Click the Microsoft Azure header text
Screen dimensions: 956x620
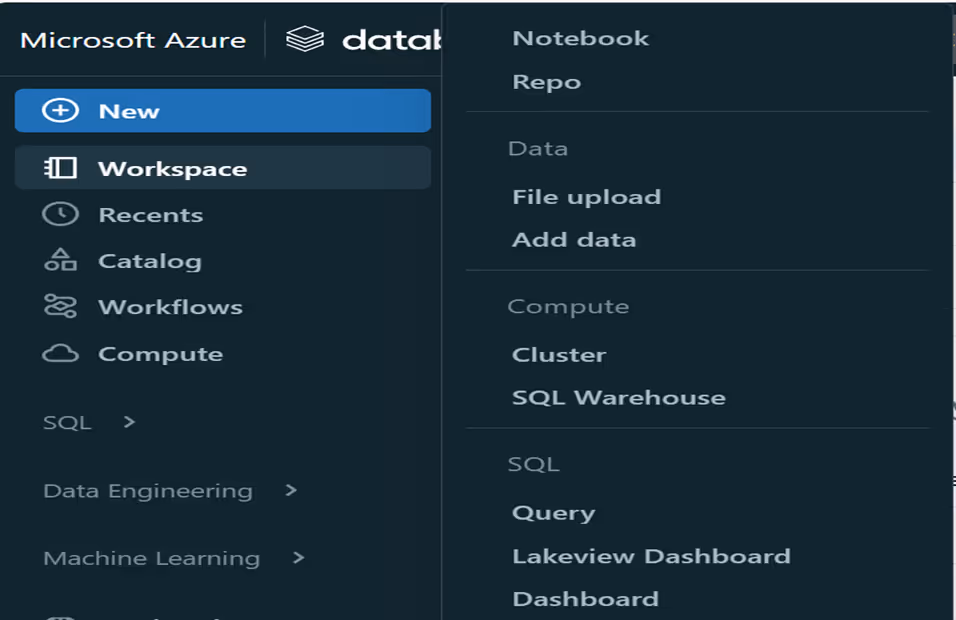pyautogui.click(x=133, y=40)
